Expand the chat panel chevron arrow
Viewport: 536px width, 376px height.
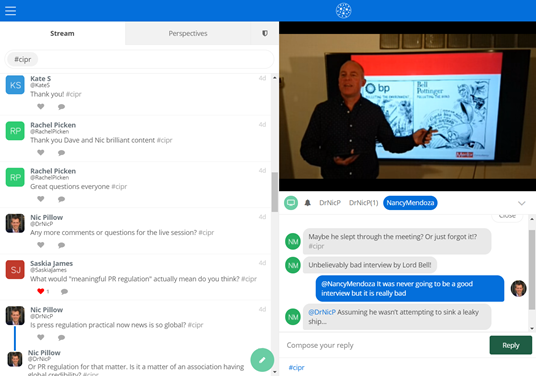(x=521, y=203)
